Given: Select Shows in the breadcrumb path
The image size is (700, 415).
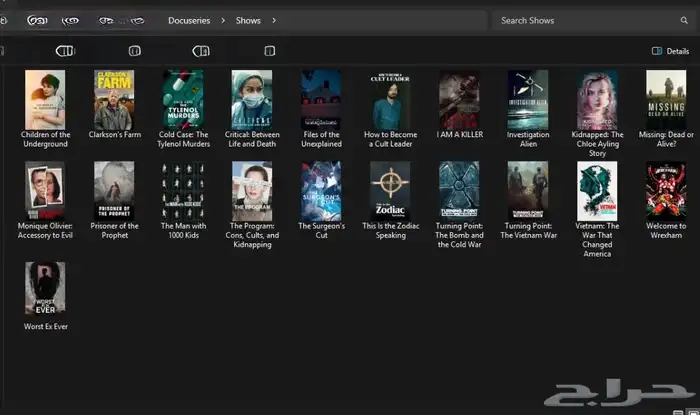Looking at the screenshot, I should tap(248, 21).
